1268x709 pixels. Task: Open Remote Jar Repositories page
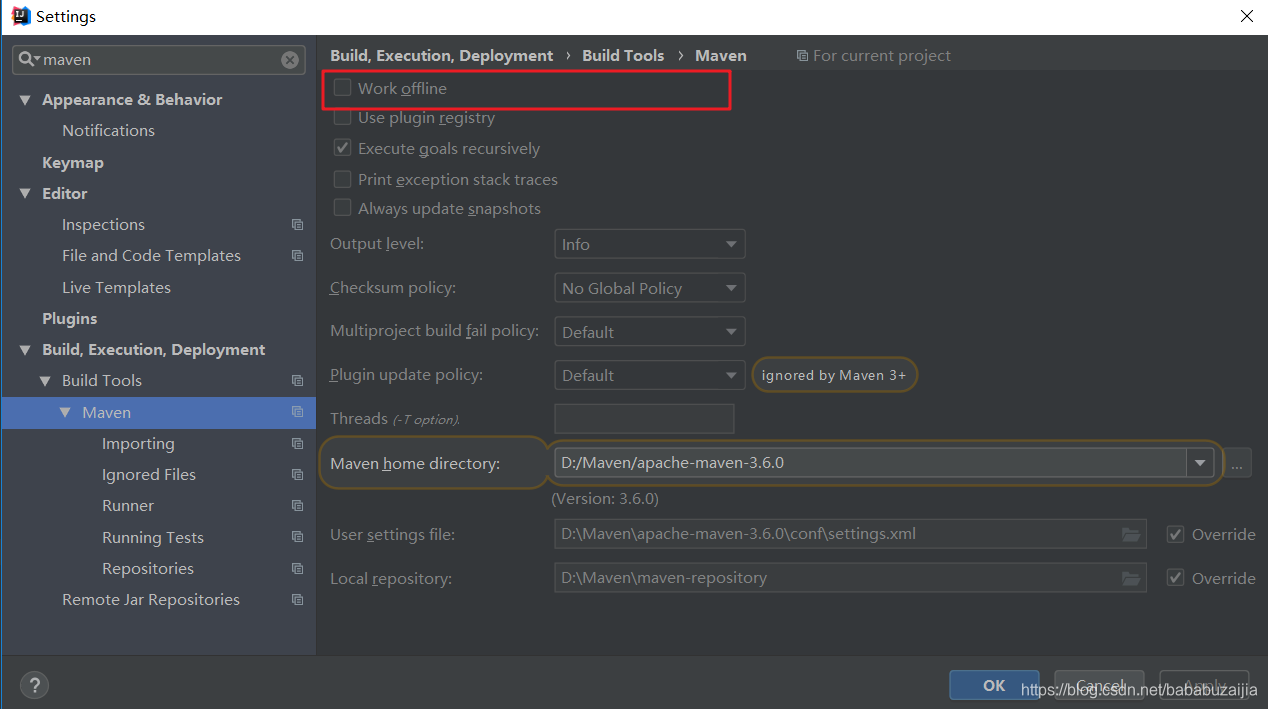tap(151, 600)
